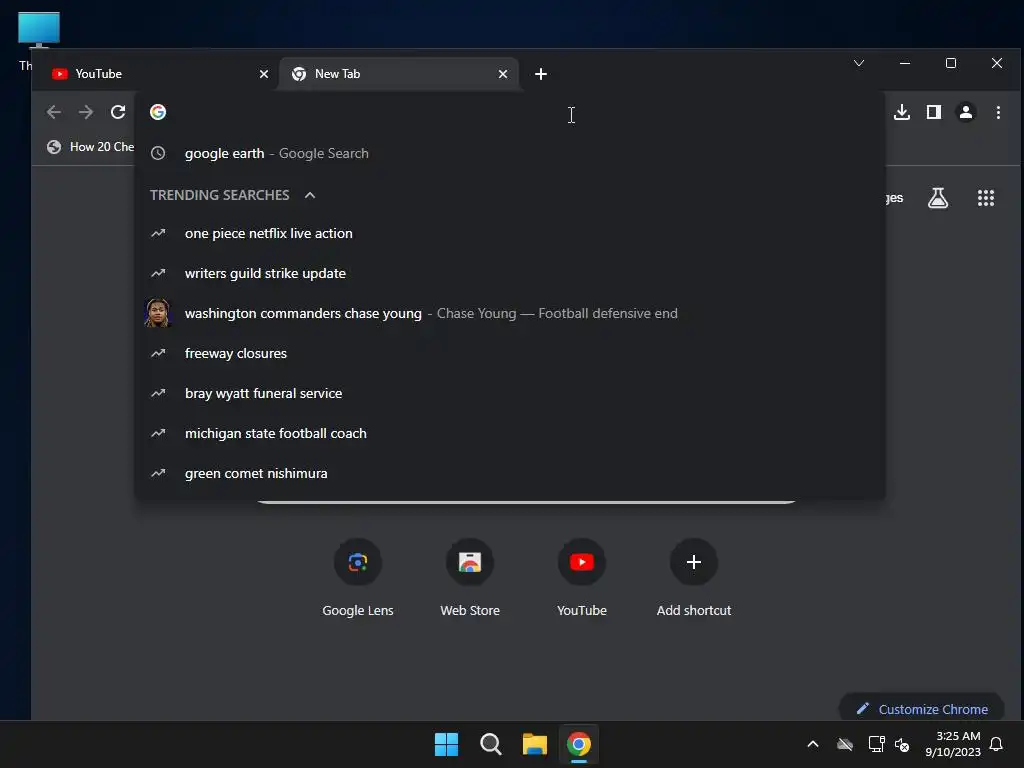
Task: Open Search Labs flask icon
Action: pyautogui.click(x=938, y=198)
